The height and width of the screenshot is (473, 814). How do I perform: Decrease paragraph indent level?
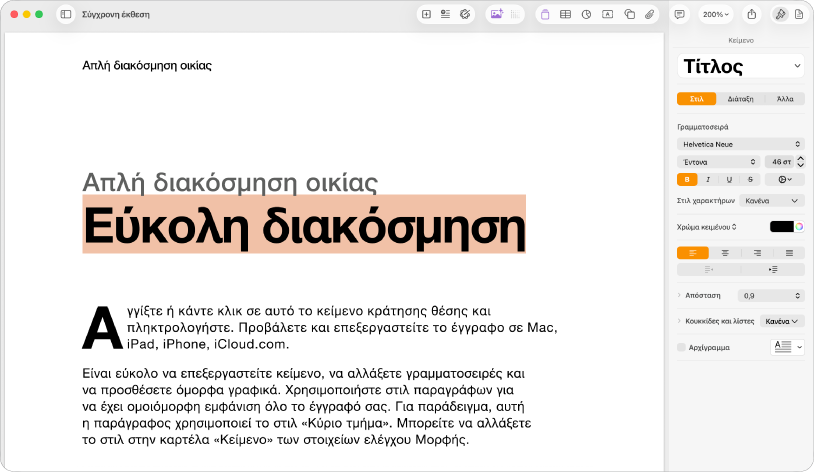point(709,269)
